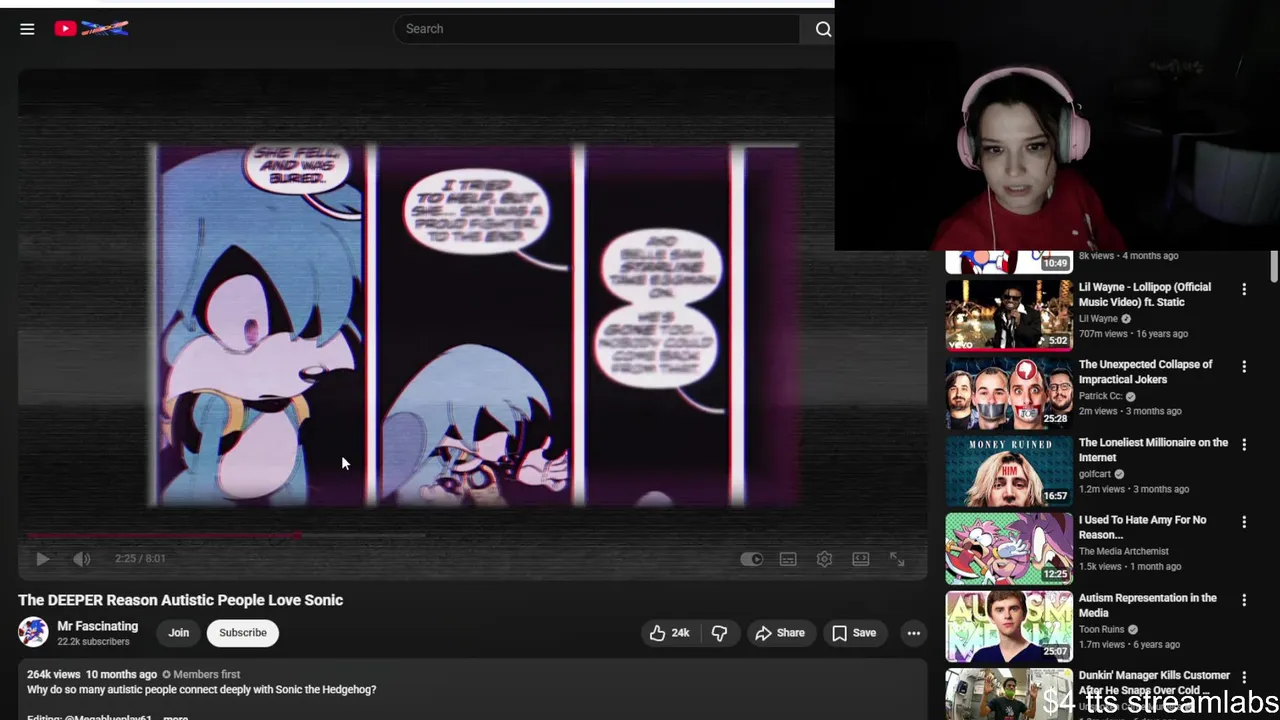Open Mr Fascinating channel avatar
Screen dimensions: 1280x720
coord(33,632)
